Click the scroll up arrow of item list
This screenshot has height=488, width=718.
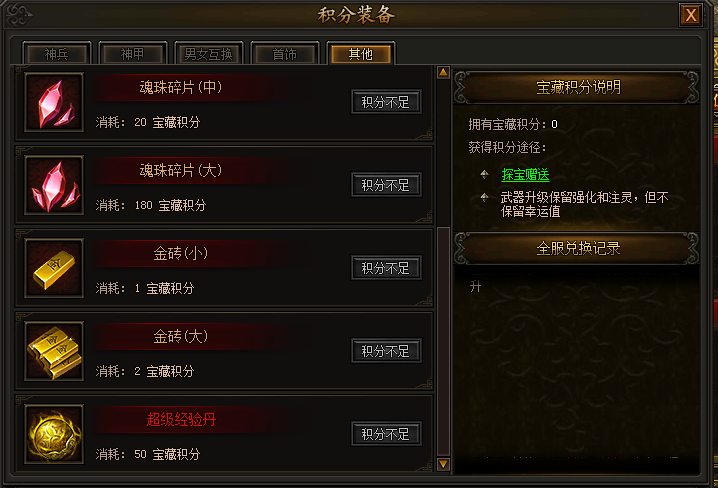point(443,72)
